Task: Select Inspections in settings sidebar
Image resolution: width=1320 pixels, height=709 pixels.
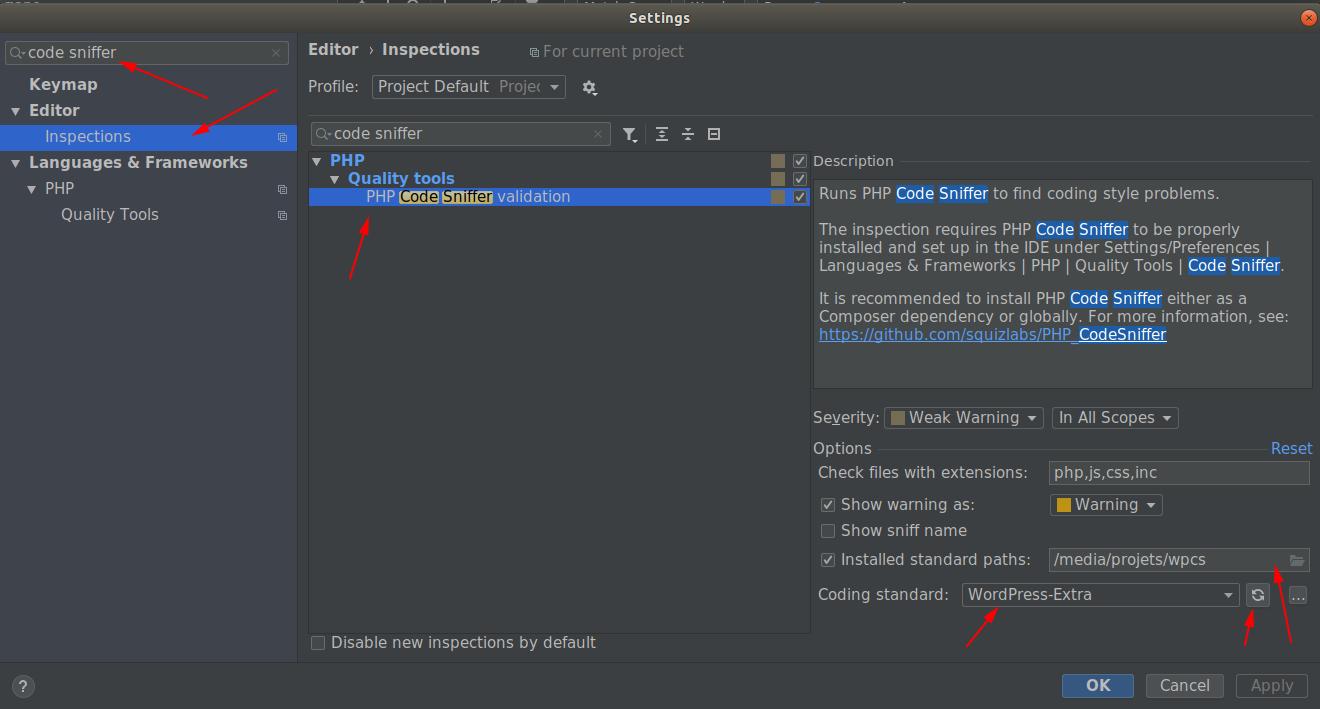Action: click(x=148, y=137)
